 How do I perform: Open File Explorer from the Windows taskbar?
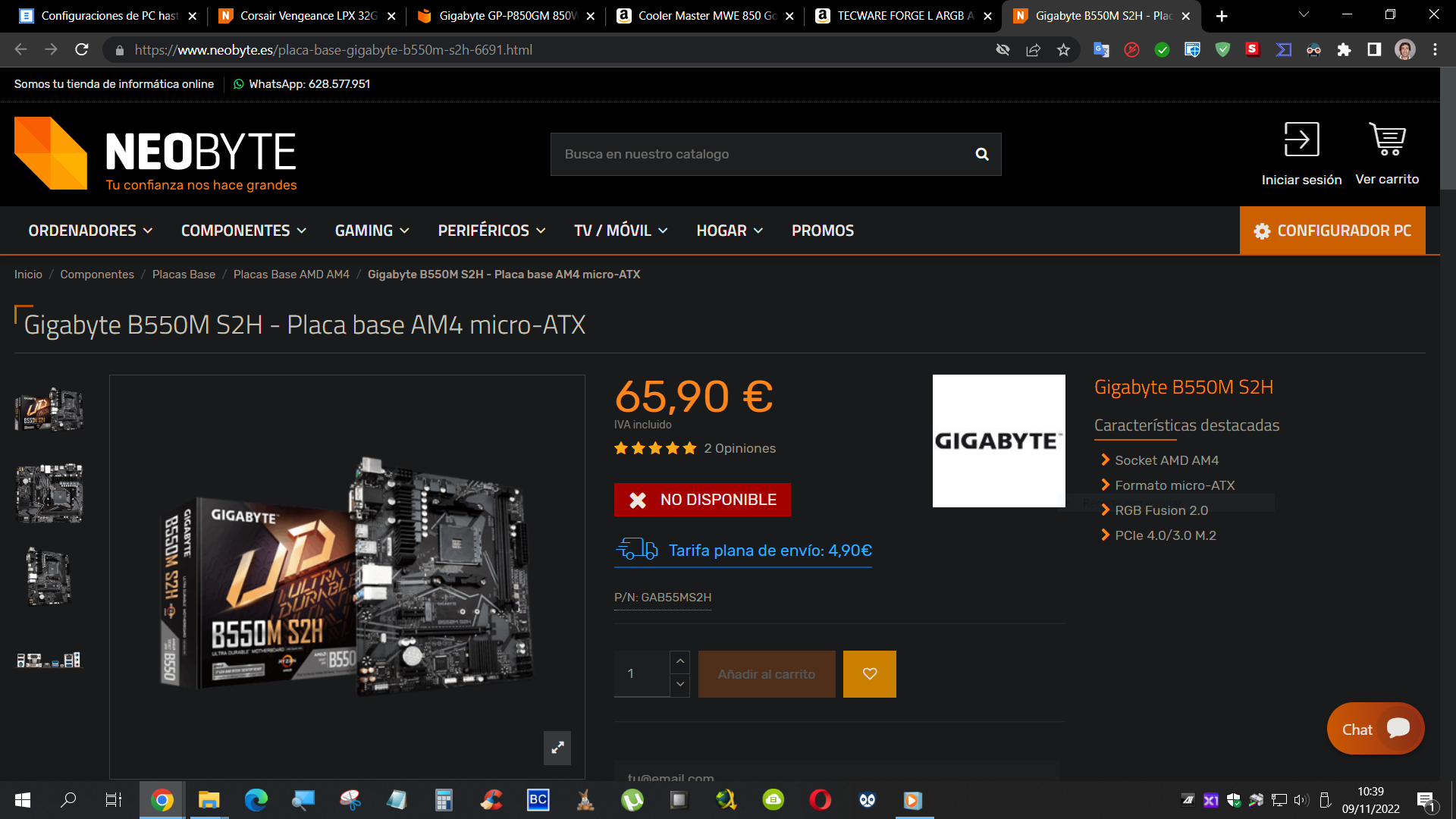(x=209, y=800)
